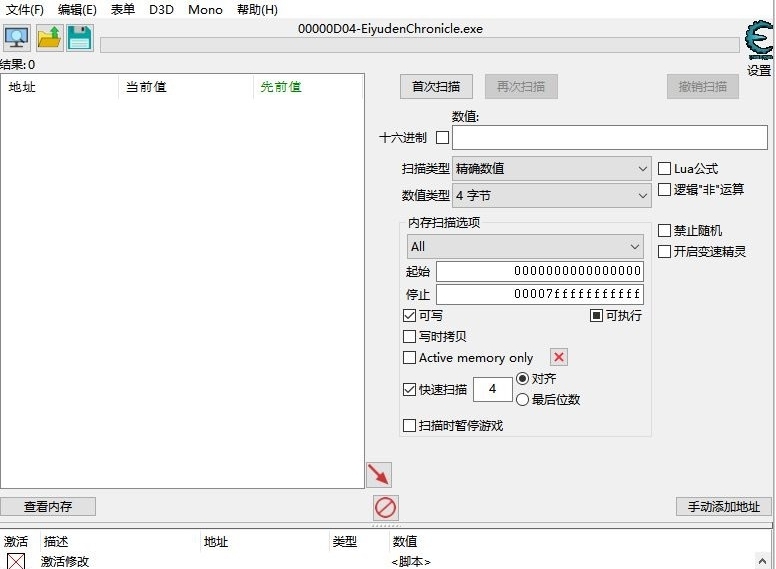This screenshot has width=776, height=569.
Task: Open the All memory region dropdown
Action: pos(525,246)
